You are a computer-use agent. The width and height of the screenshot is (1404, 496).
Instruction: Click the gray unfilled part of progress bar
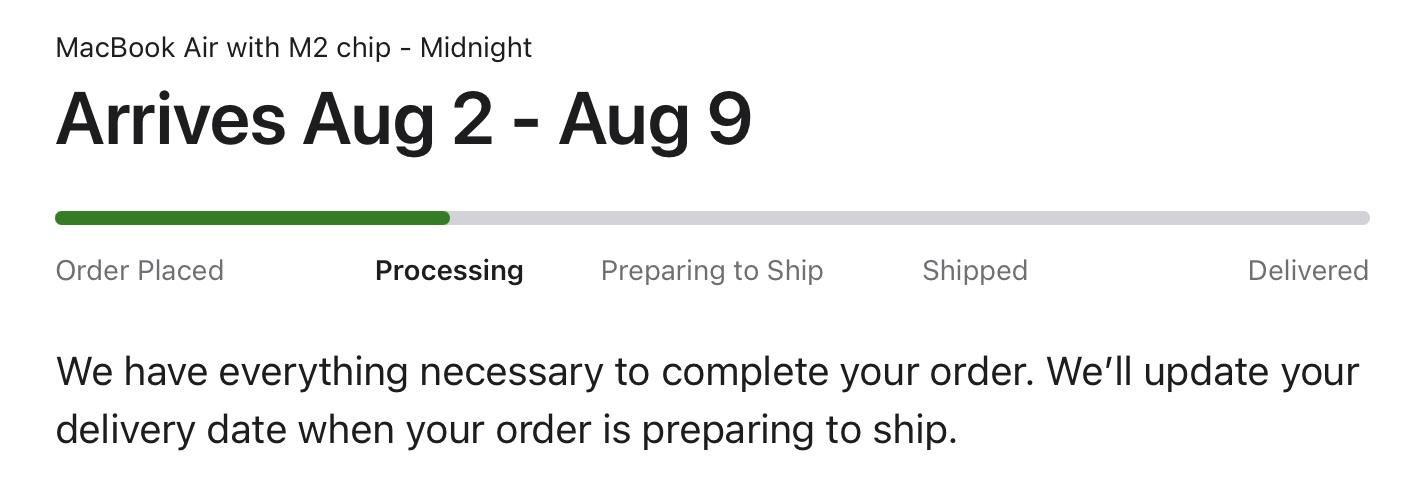[x=900, y=218]
